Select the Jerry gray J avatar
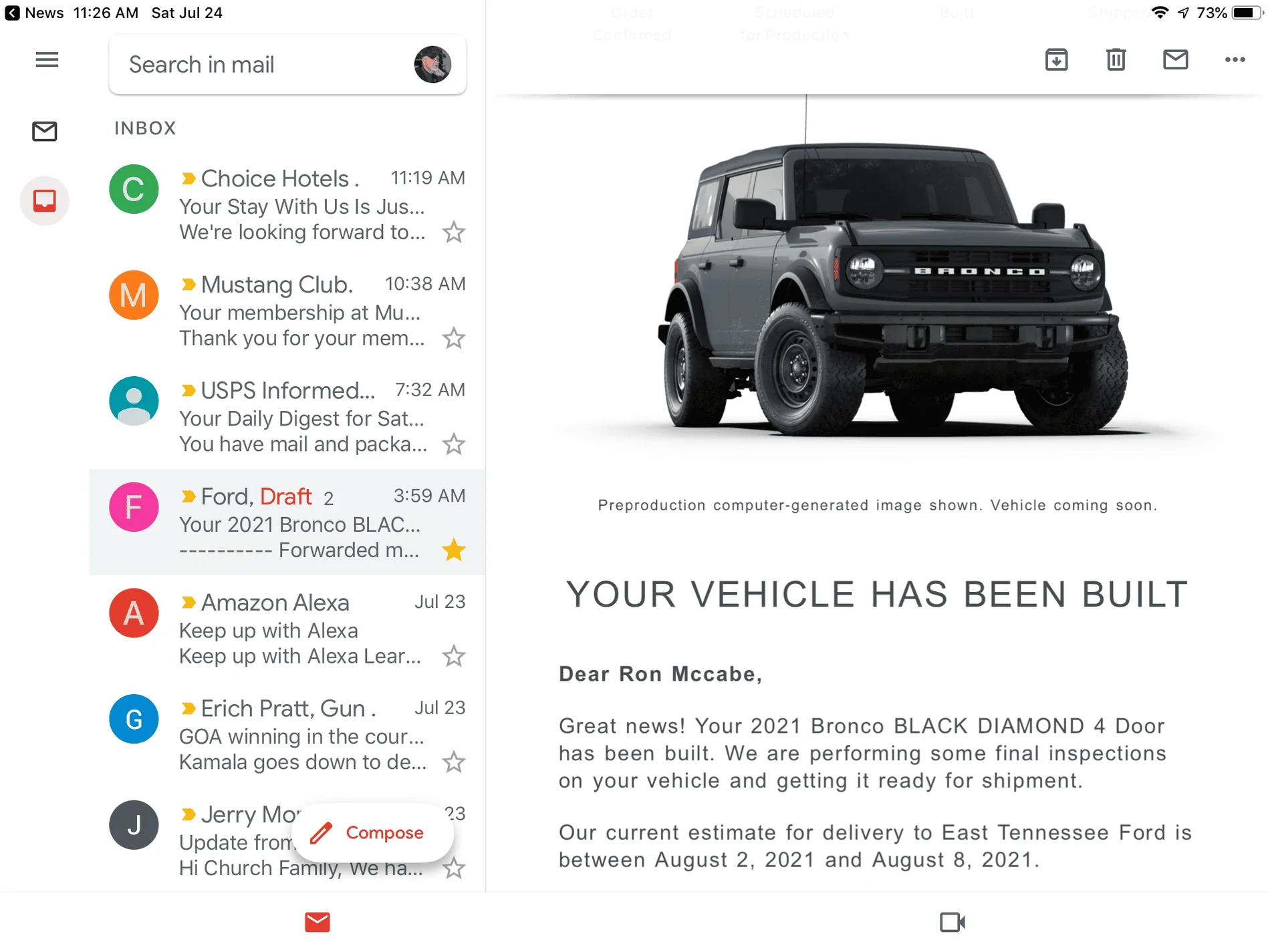 (134, 825)
